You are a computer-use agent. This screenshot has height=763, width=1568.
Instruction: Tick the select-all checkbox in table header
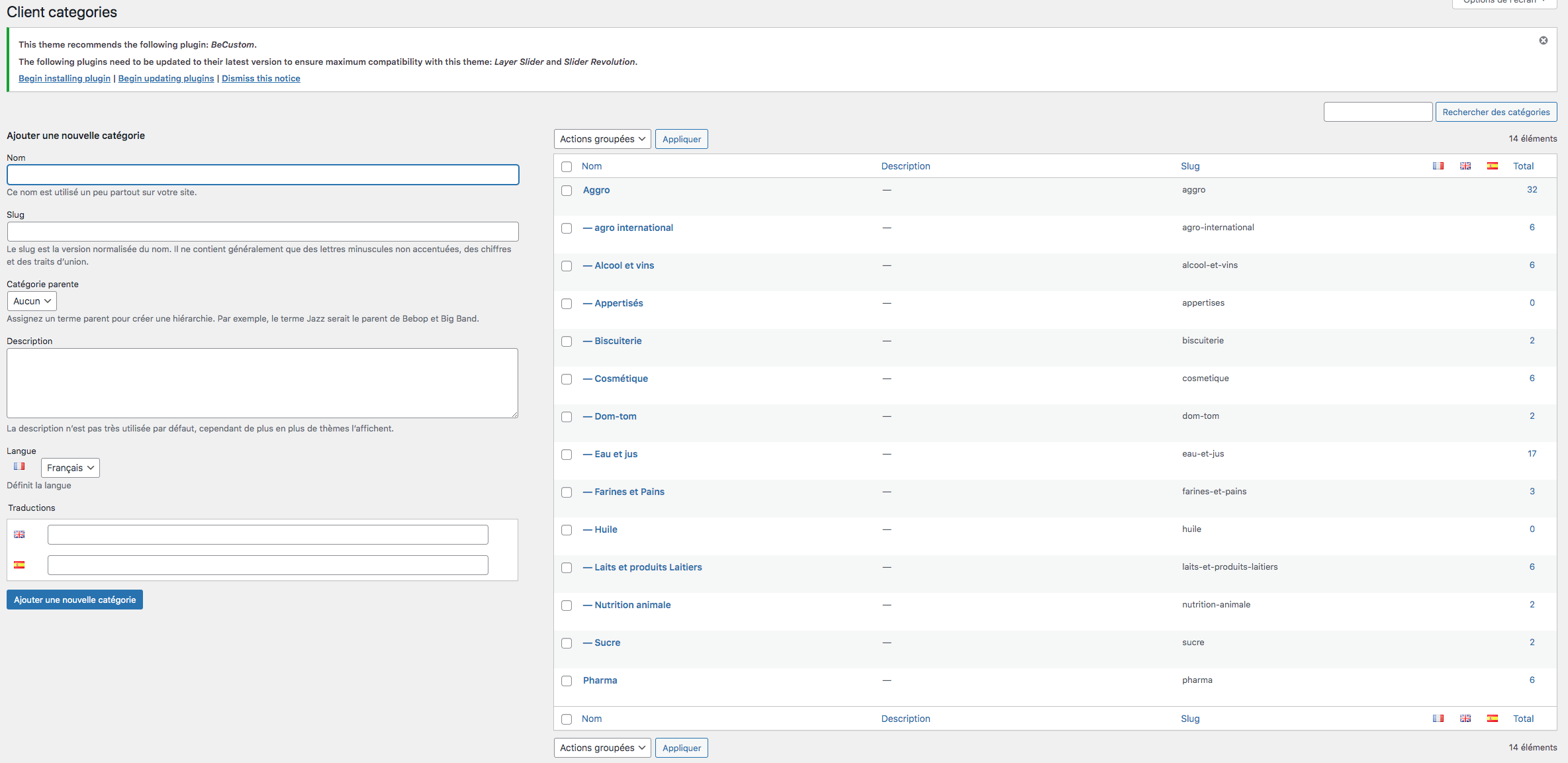[567, 167]
